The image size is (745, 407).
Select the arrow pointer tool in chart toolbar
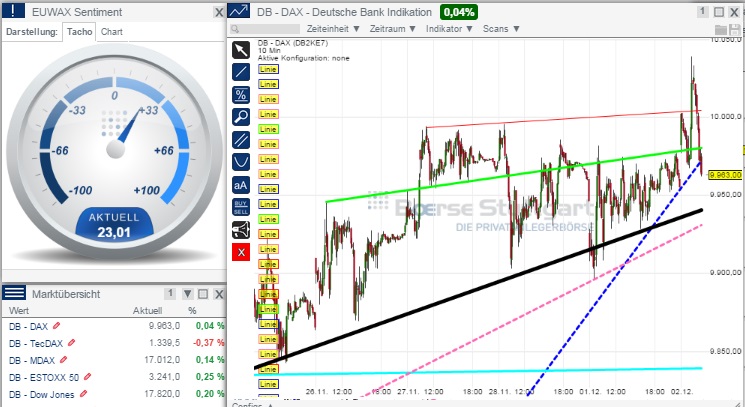click(x=241, y=50)
